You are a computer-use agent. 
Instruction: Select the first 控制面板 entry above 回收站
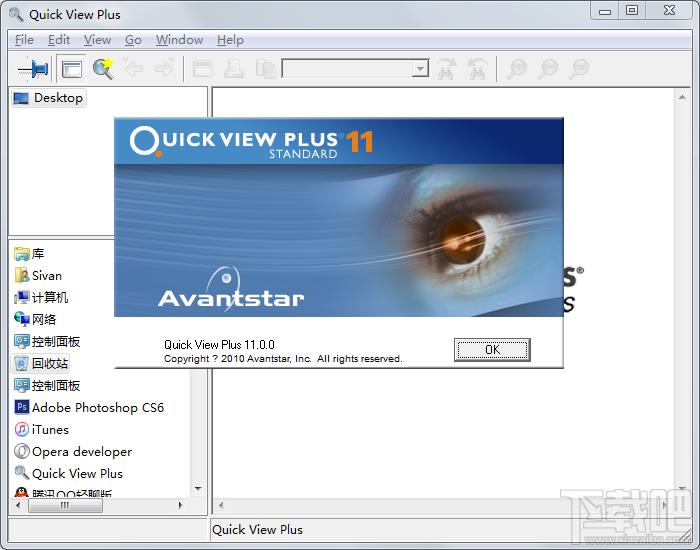pyautogui.click(x=47, y=342)
